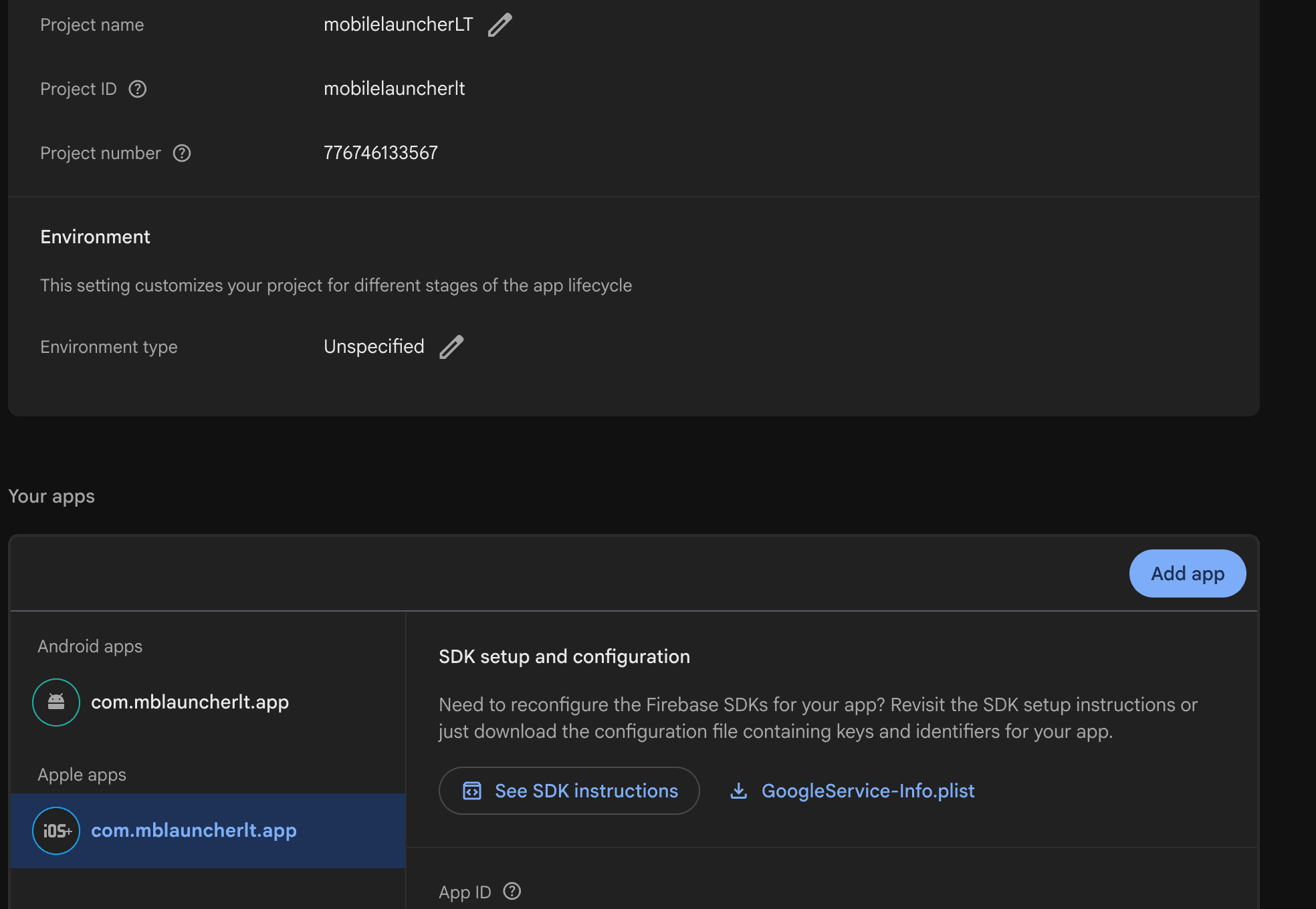Click the Unspecified environment value
Viewport: 1316px width, 909px height.
[374, 347]
